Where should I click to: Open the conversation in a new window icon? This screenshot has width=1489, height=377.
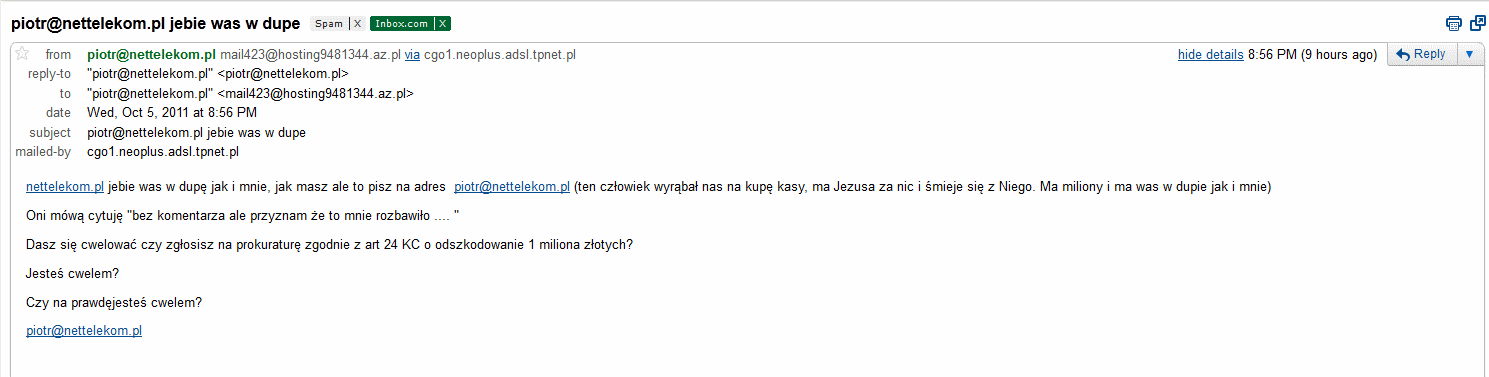pyautogui.click(x=1477, y=23)
